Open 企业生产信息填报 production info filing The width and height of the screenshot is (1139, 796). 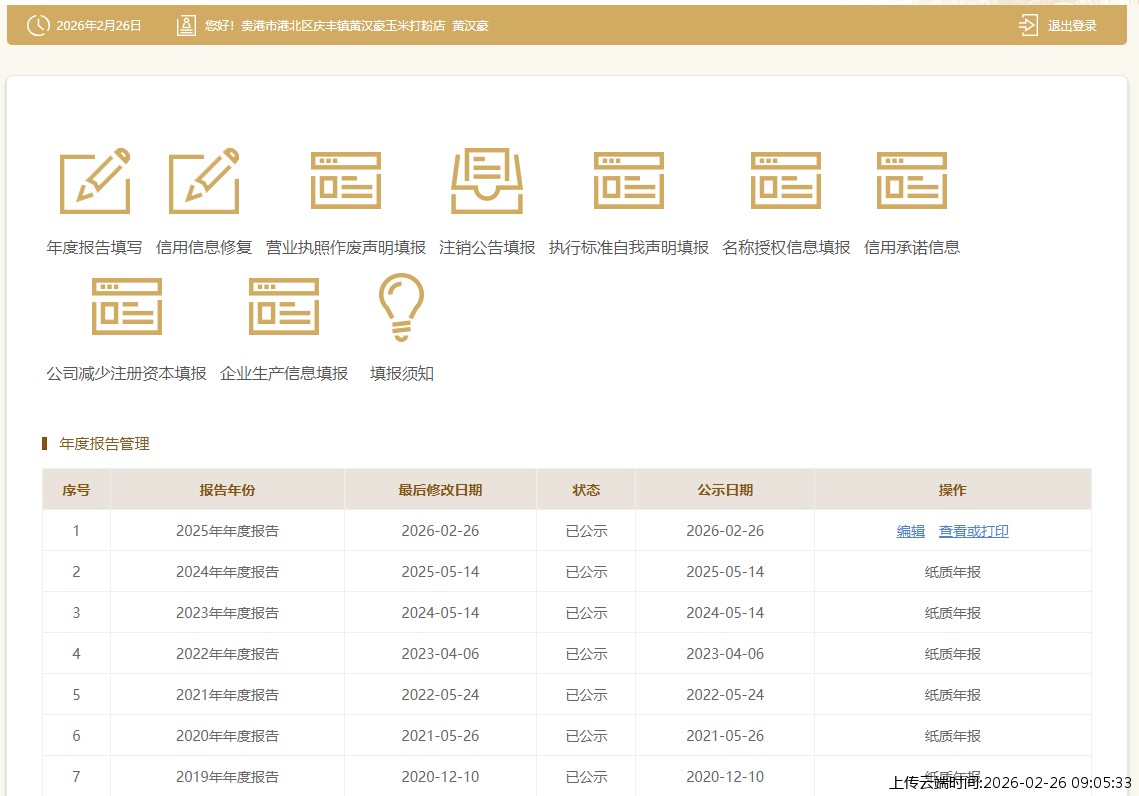(283, 307)
